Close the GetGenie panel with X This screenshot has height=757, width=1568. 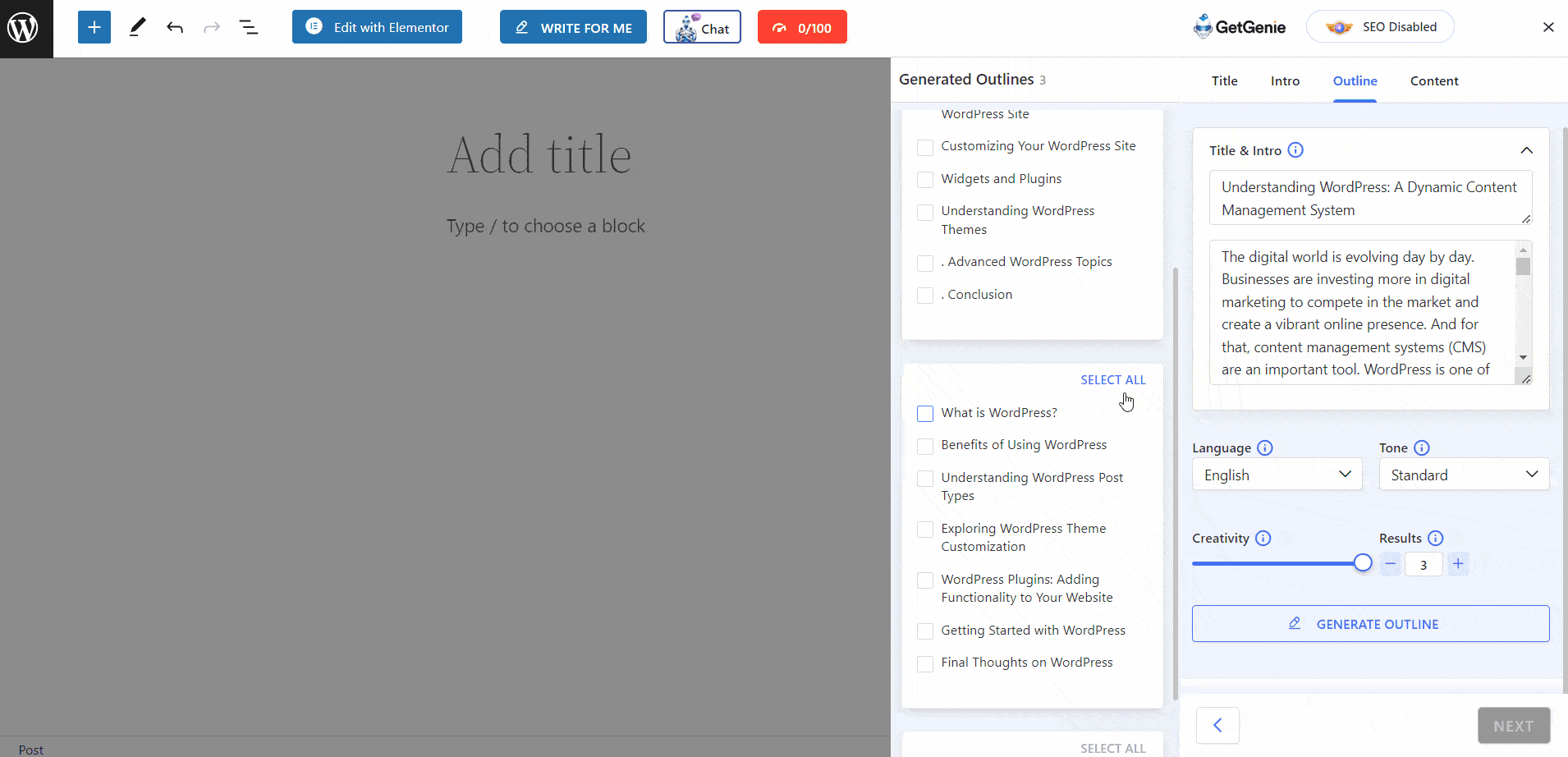1548,27
